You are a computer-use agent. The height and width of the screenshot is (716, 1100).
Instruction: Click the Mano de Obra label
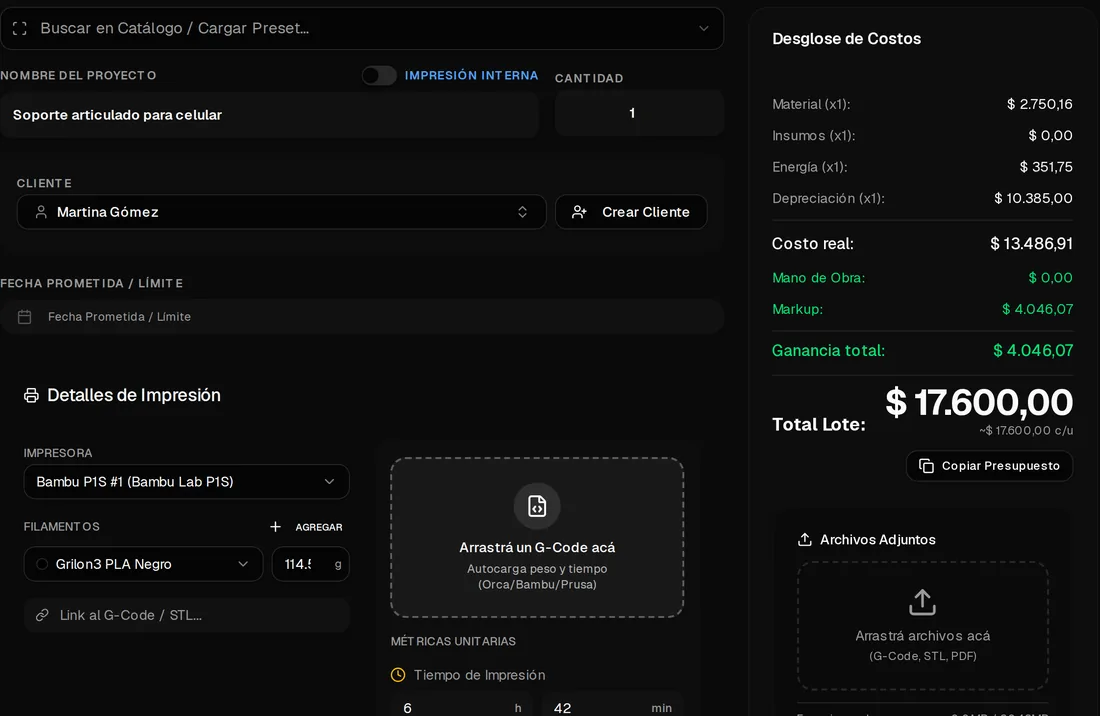[819, 278]
